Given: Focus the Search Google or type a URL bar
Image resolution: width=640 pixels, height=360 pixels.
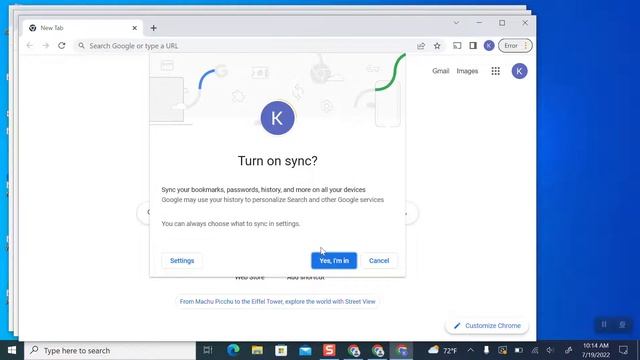Looking at the screenshot, I should 245,46.
